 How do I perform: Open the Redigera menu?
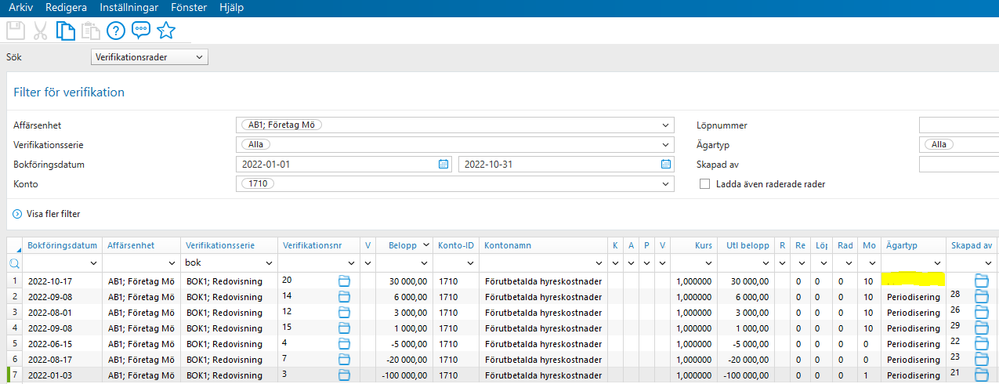[x=66, y=8]
